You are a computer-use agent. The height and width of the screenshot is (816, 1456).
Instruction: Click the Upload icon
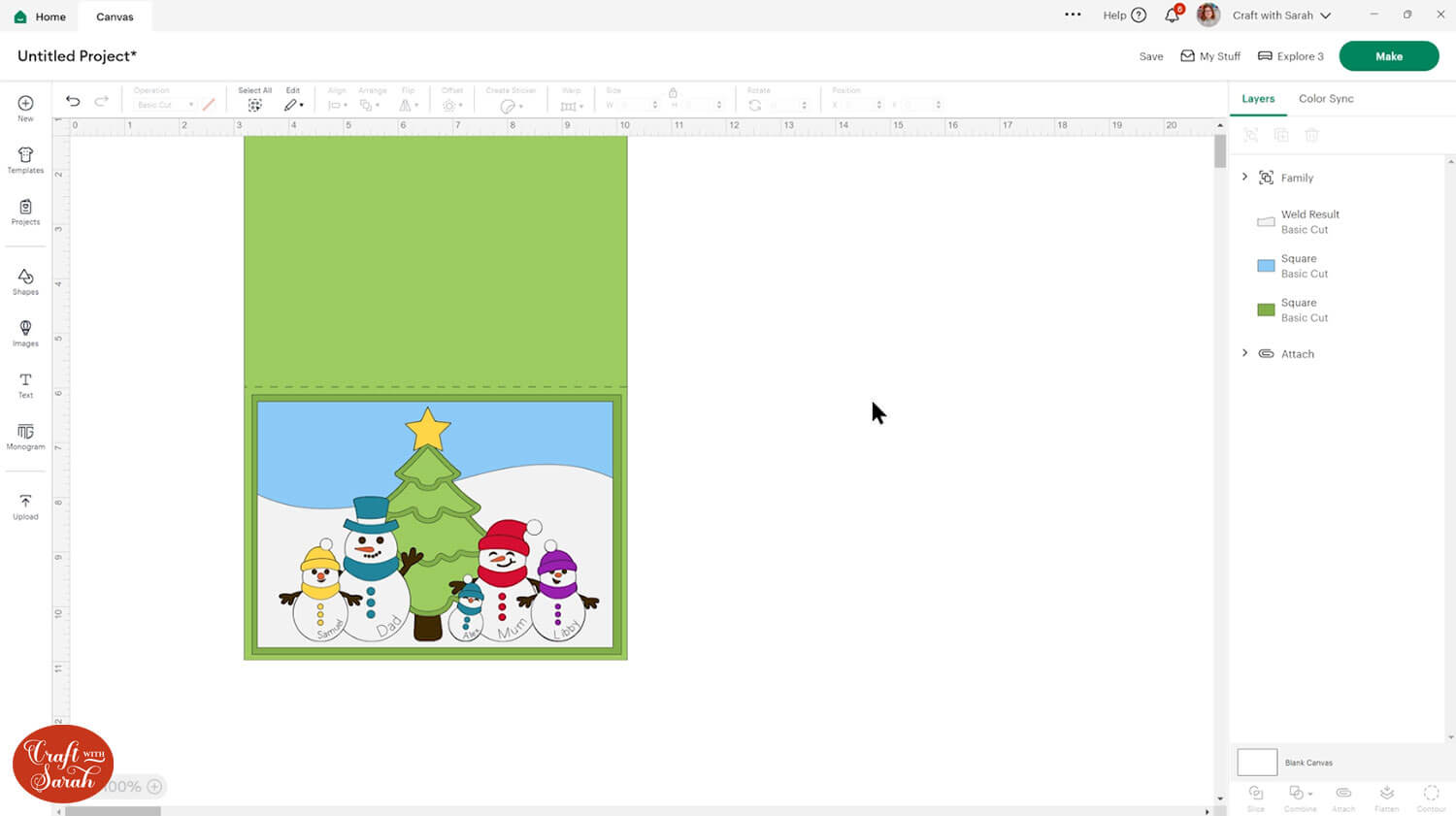25,506
